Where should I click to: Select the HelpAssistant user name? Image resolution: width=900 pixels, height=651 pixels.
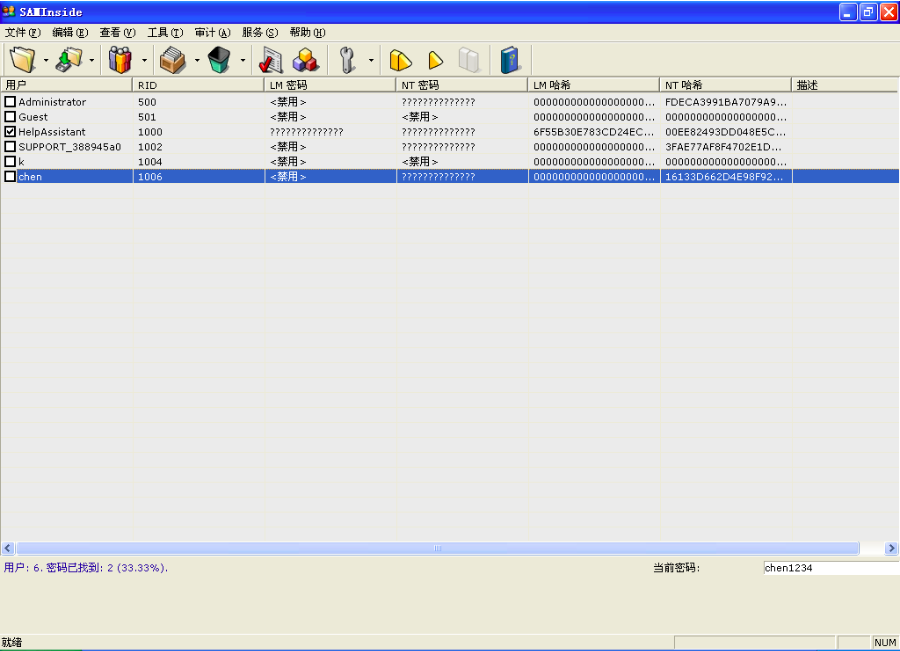52,131
